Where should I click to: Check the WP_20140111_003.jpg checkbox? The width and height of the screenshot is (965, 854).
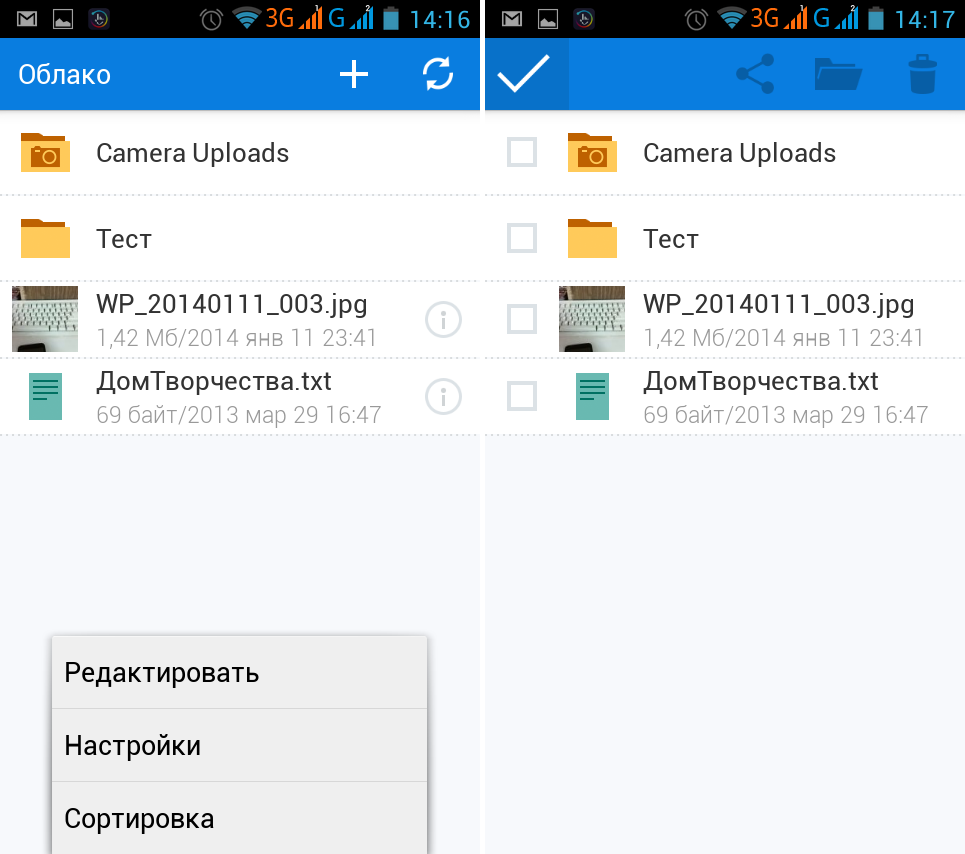pos(522,319)
